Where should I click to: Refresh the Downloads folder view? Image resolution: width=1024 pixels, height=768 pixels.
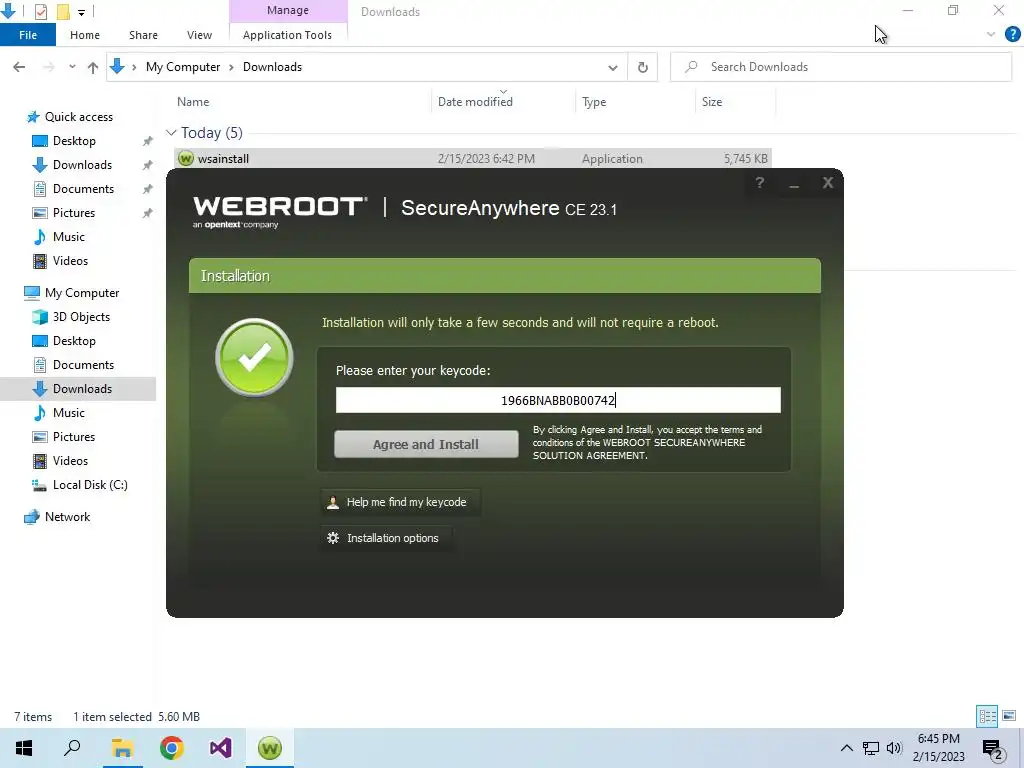[643, 67]
